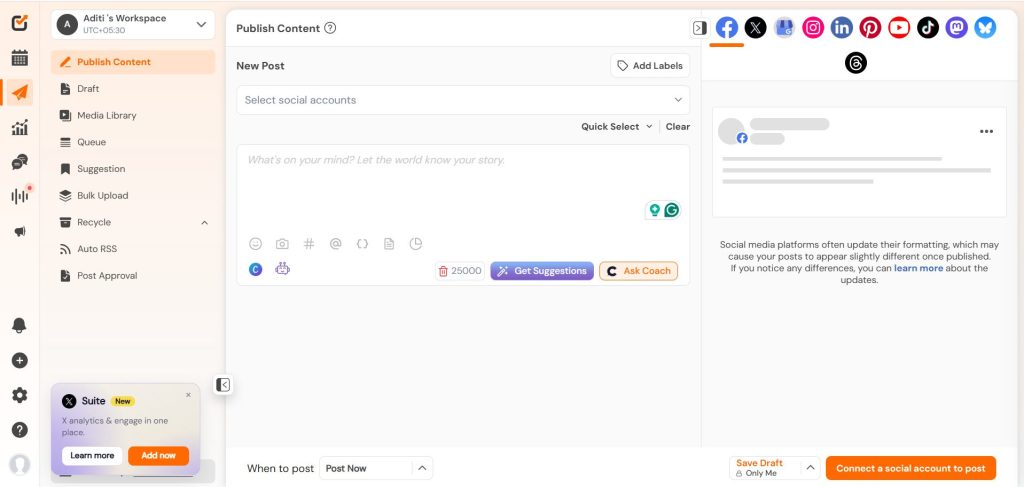This screenshot has width=1024, height=487.
Task: Click the app logo at top left
Action: coord(20,23)
